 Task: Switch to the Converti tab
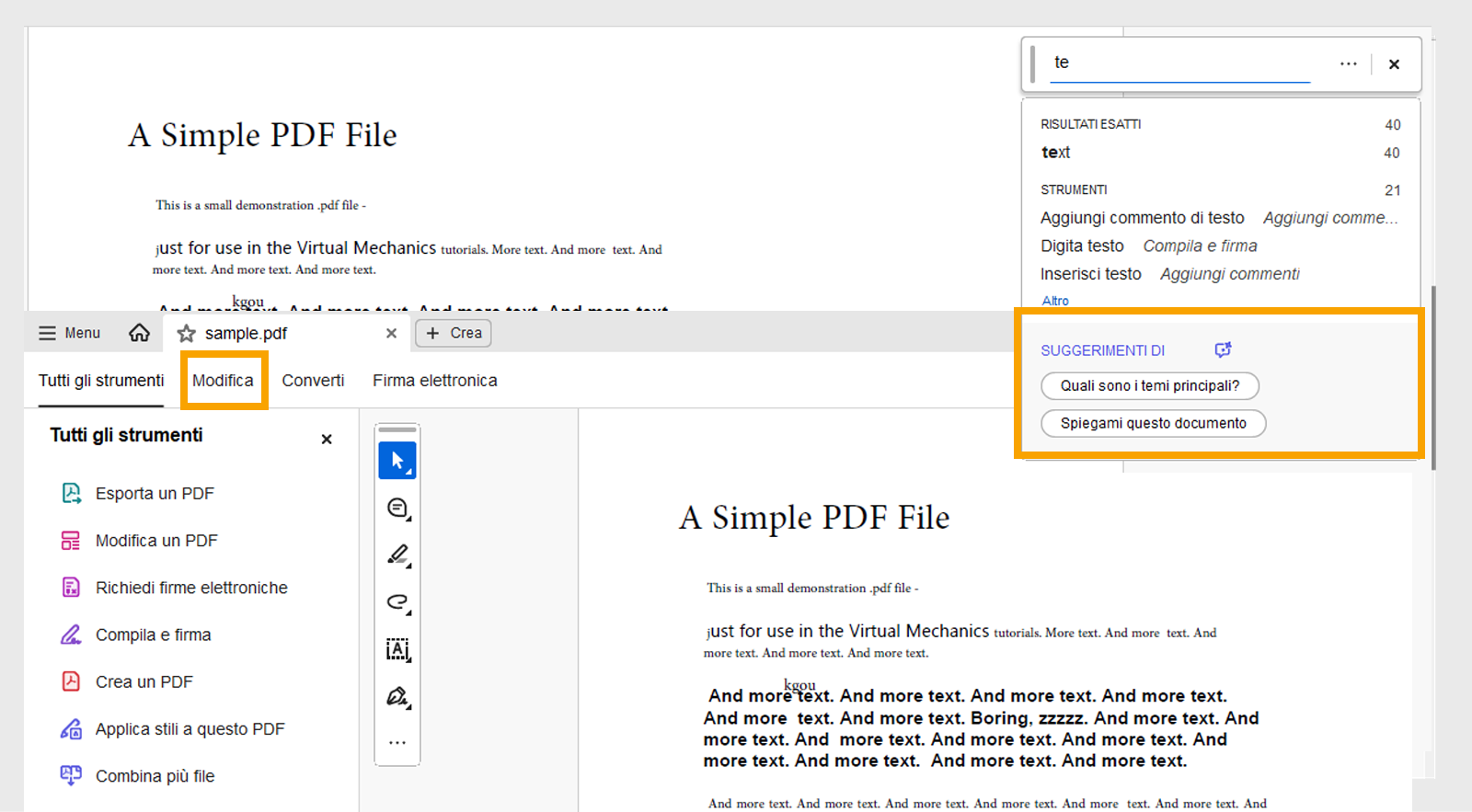click(313, 381)
